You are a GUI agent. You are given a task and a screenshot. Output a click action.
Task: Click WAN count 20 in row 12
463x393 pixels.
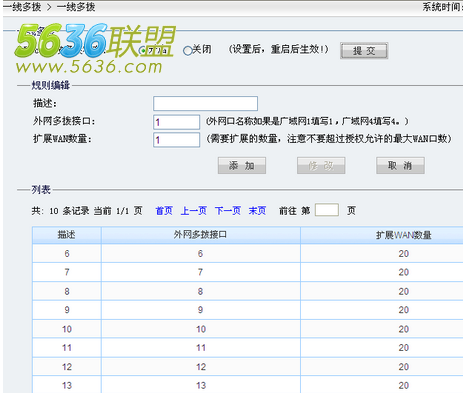[x=404, y=367]
